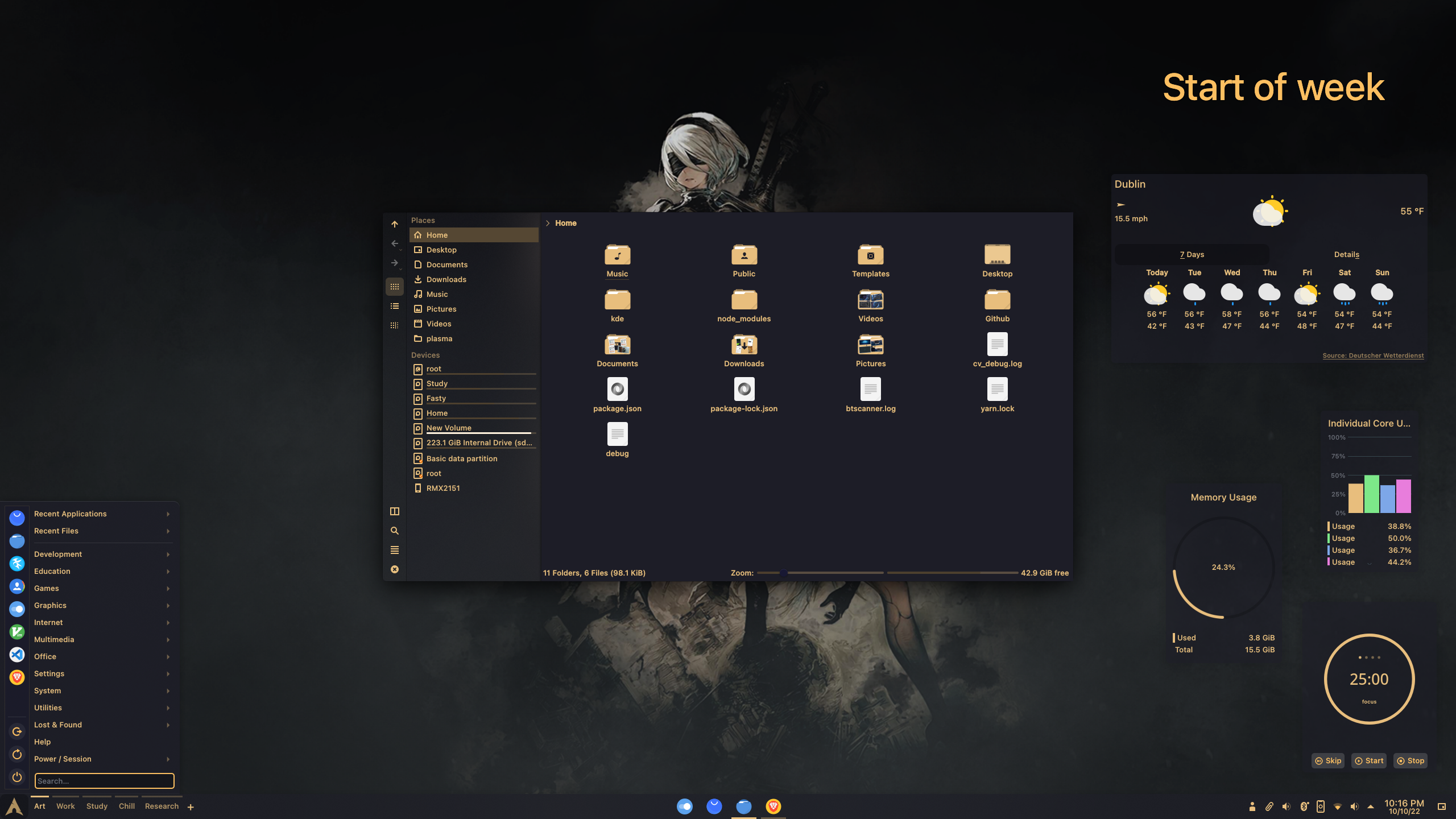Expand the Development category

102,554
